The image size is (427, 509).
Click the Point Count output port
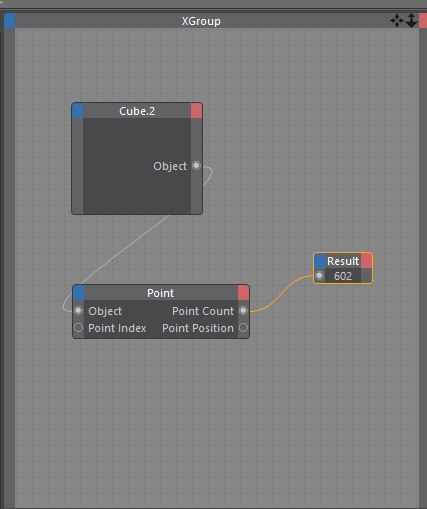coord(244,311)
